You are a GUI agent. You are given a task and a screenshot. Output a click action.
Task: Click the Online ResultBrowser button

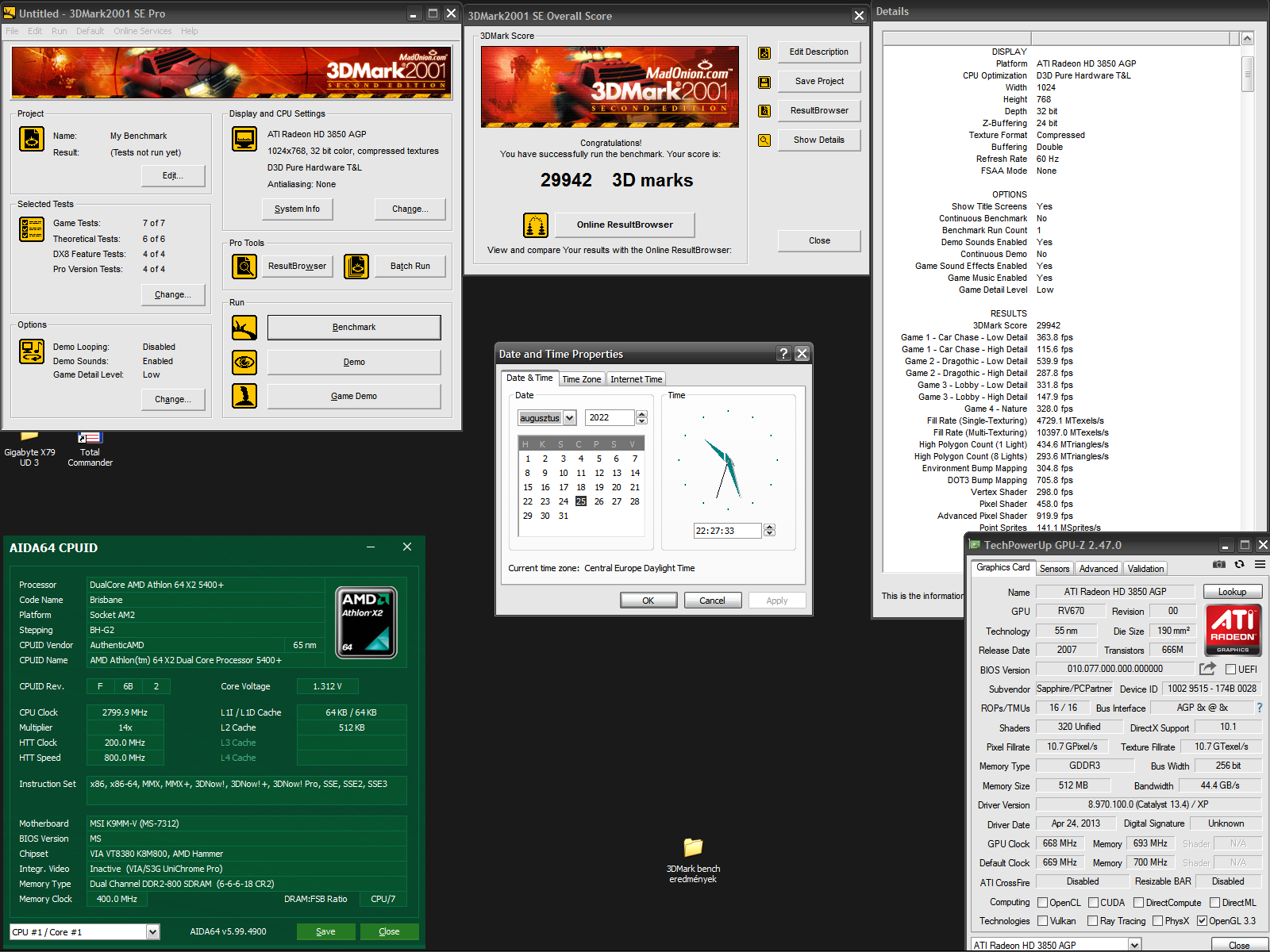625,225
